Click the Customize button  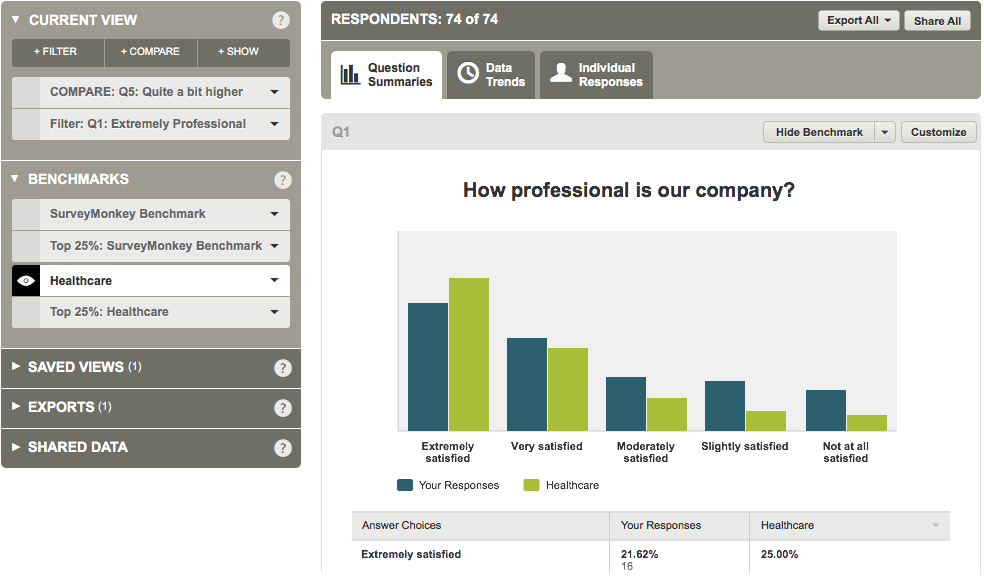[937, 131]
